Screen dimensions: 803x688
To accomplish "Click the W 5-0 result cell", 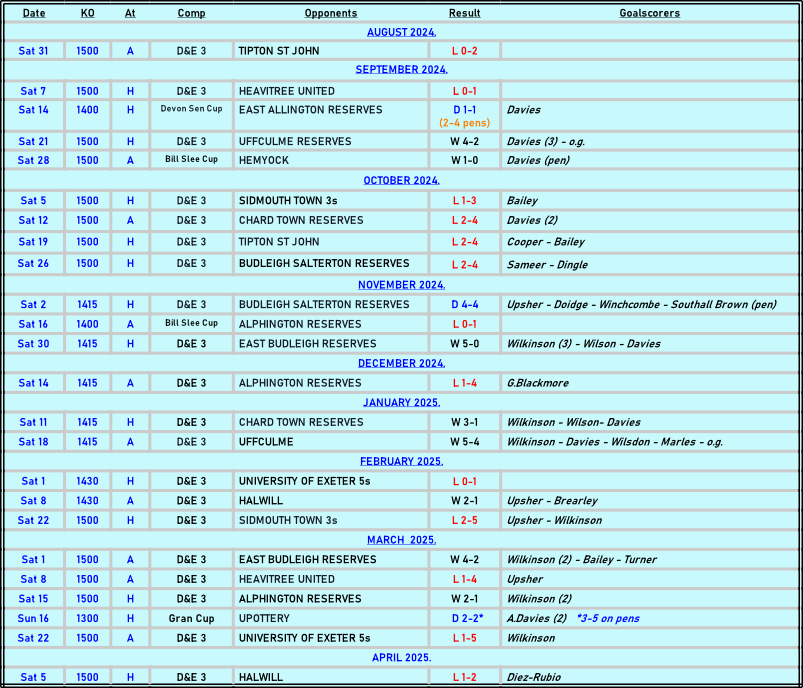I will click(x=464, y=344).
